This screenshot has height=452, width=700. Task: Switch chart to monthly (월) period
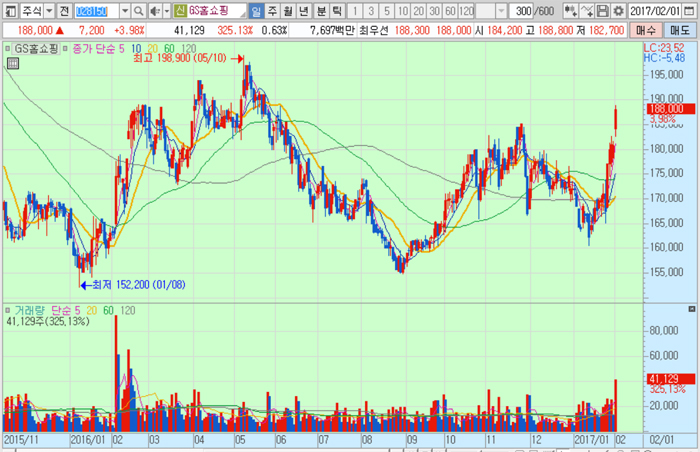coord(289,10)
